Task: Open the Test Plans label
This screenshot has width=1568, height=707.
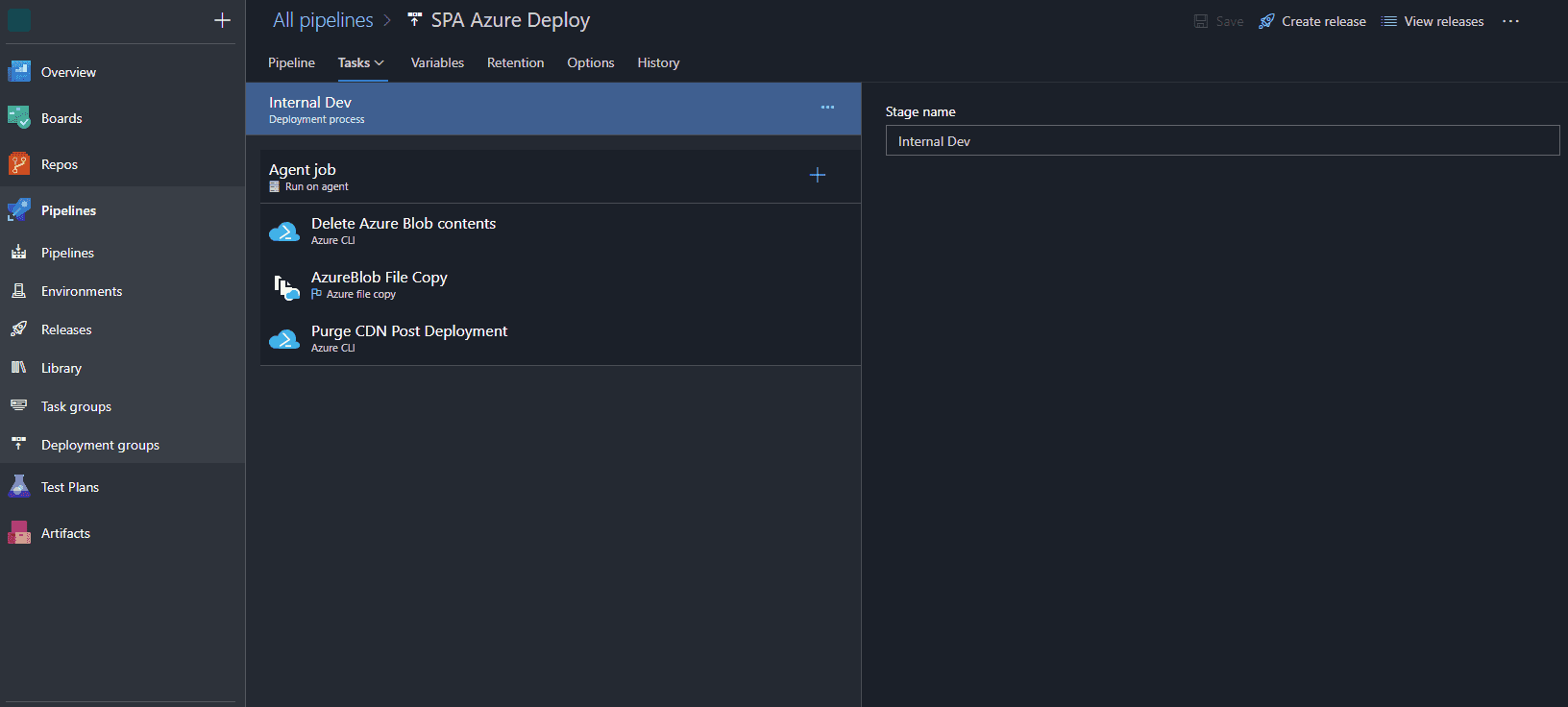Action: tap(70, 487)
